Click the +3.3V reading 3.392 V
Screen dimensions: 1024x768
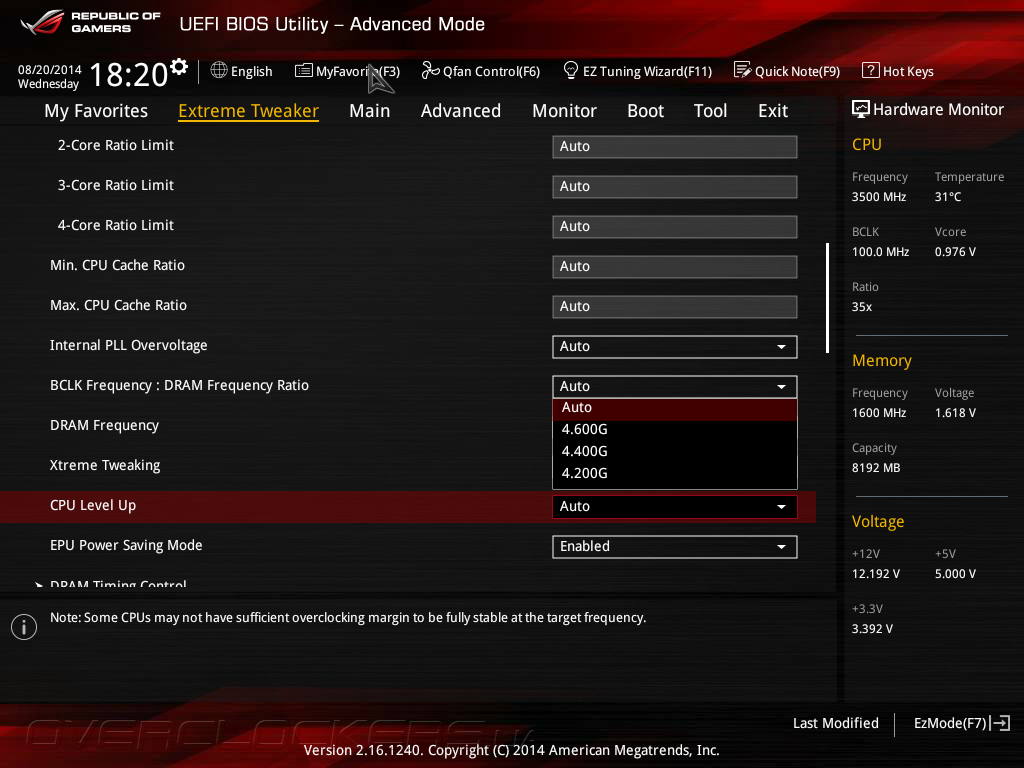pos(872,628)
